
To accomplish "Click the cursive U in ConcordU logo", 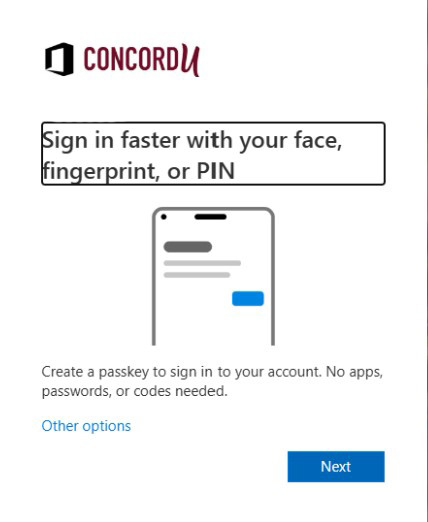I will pos(191,61).
